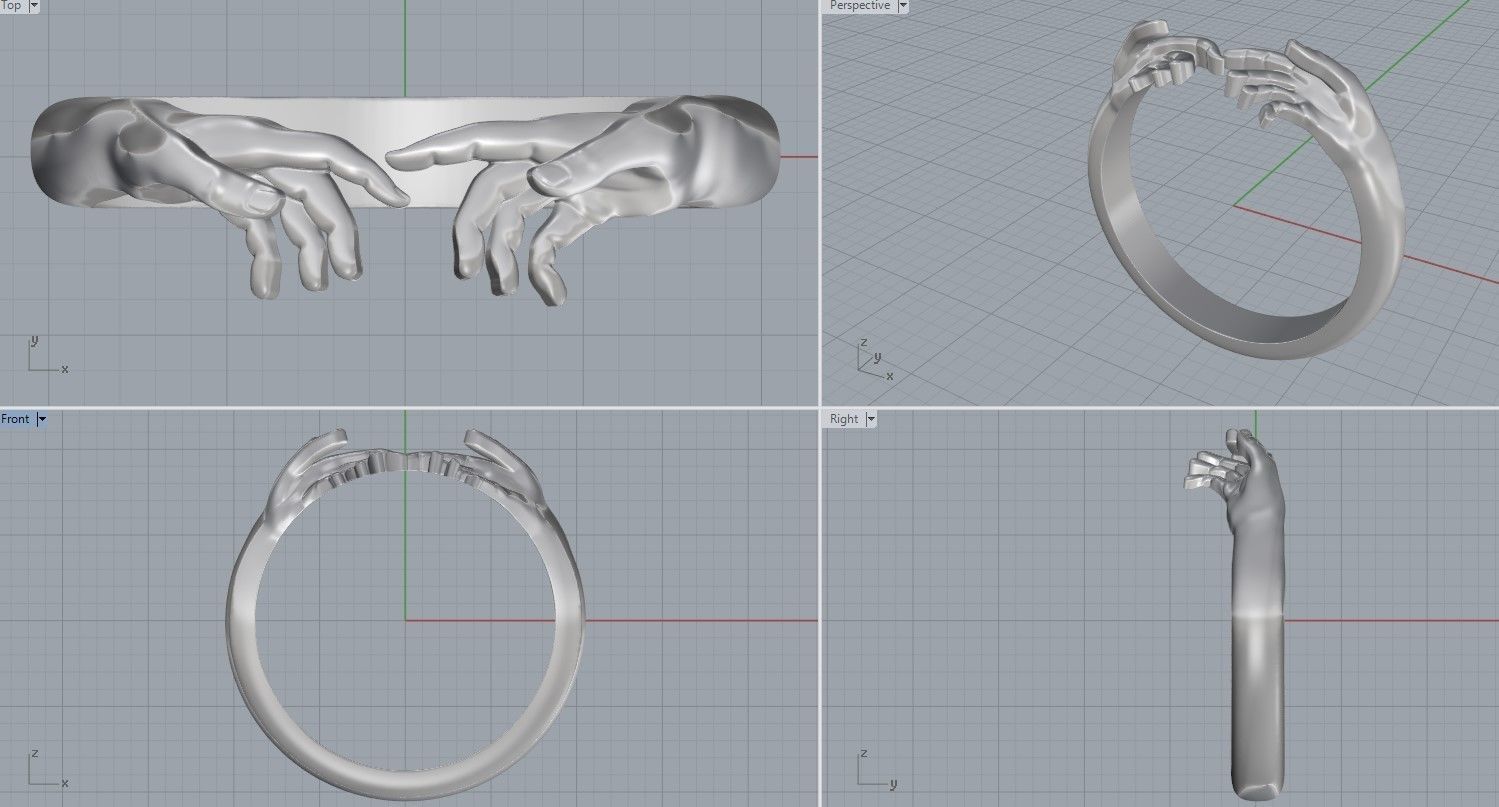The image size is (1499, 807).
Task: Open the Top viewport dropdown arrow
Action: pyautogui.click(x=35, y=5)
